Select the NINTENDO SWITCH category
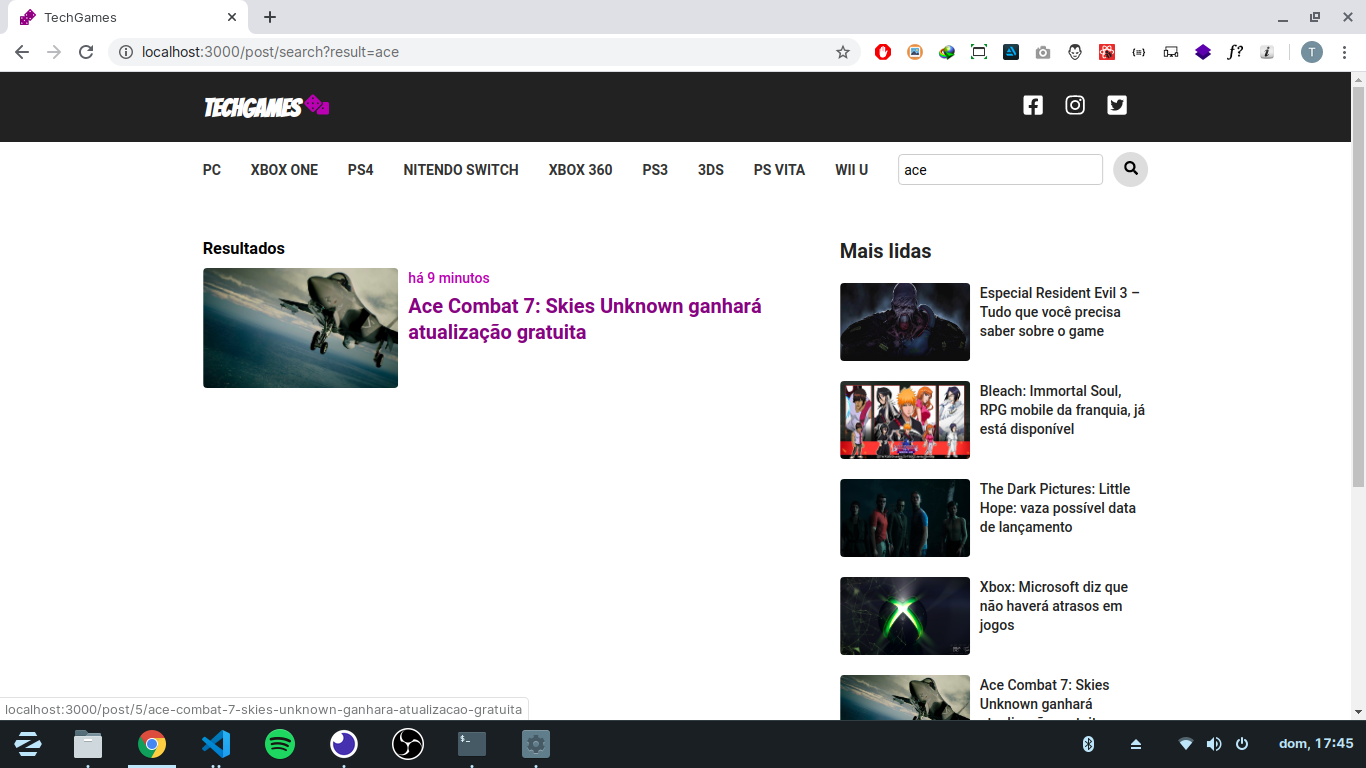This screenshot has height=768, width=1366. pos(461,170)
